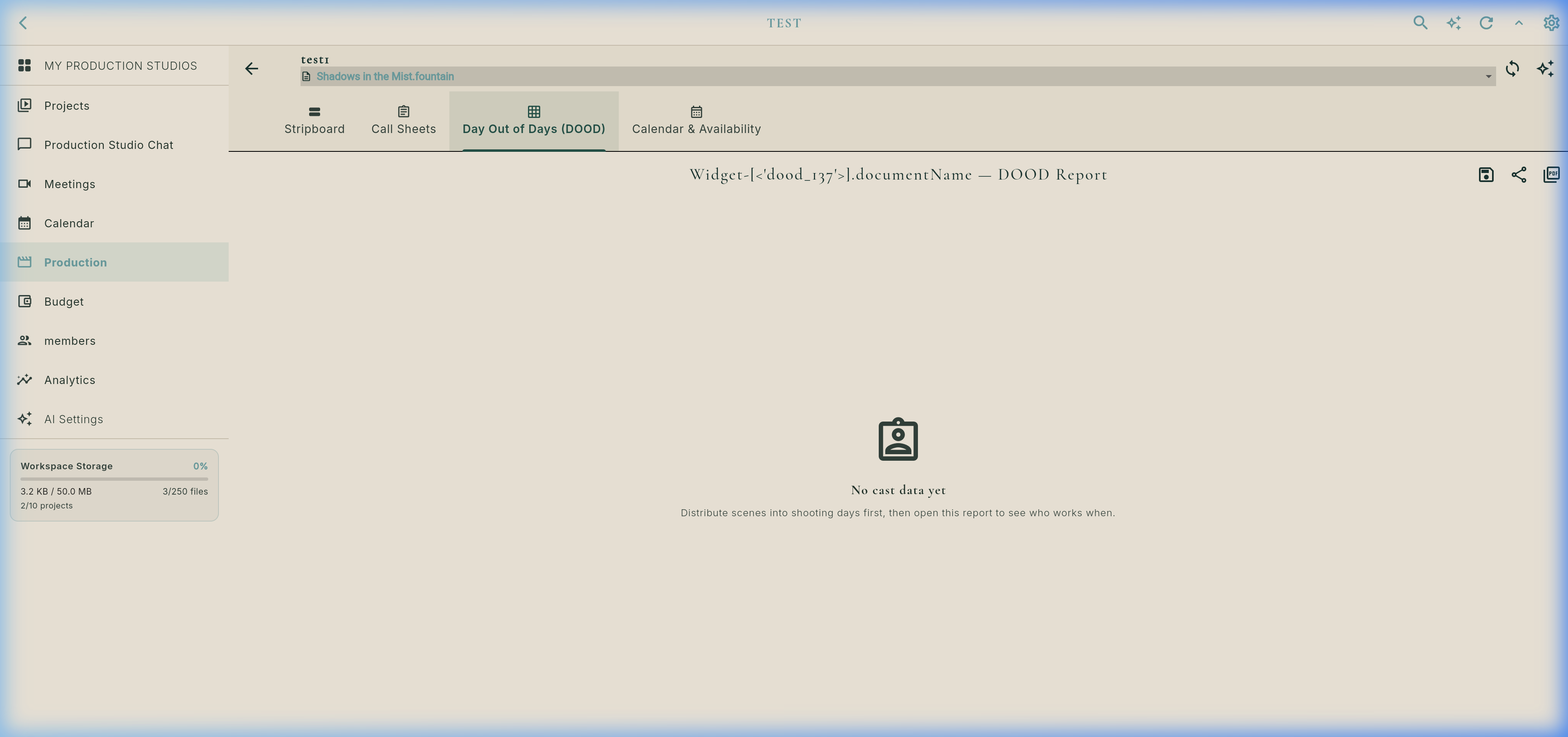Export DOOD report as PDF
Screen dimensions: 1568x737
pos(1551,175)
